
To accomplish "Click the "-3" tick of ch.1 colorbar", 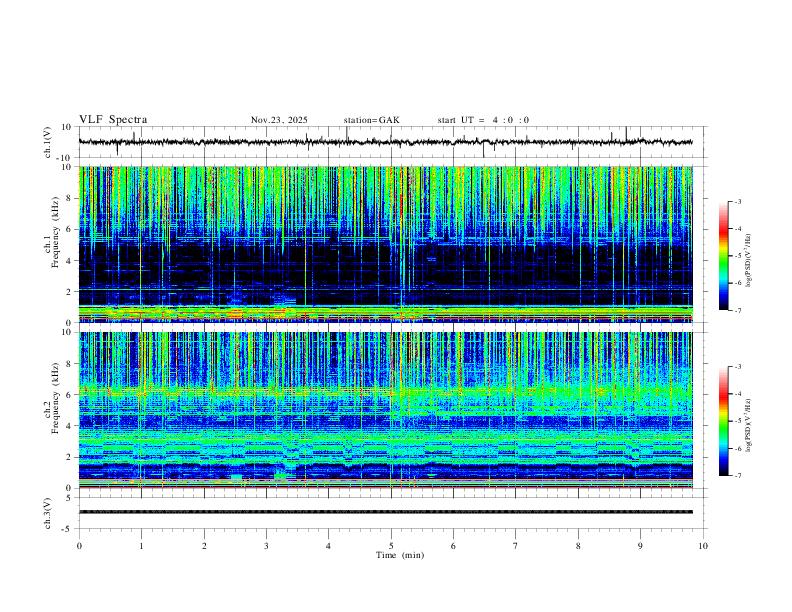I will (x=737, y=201).
